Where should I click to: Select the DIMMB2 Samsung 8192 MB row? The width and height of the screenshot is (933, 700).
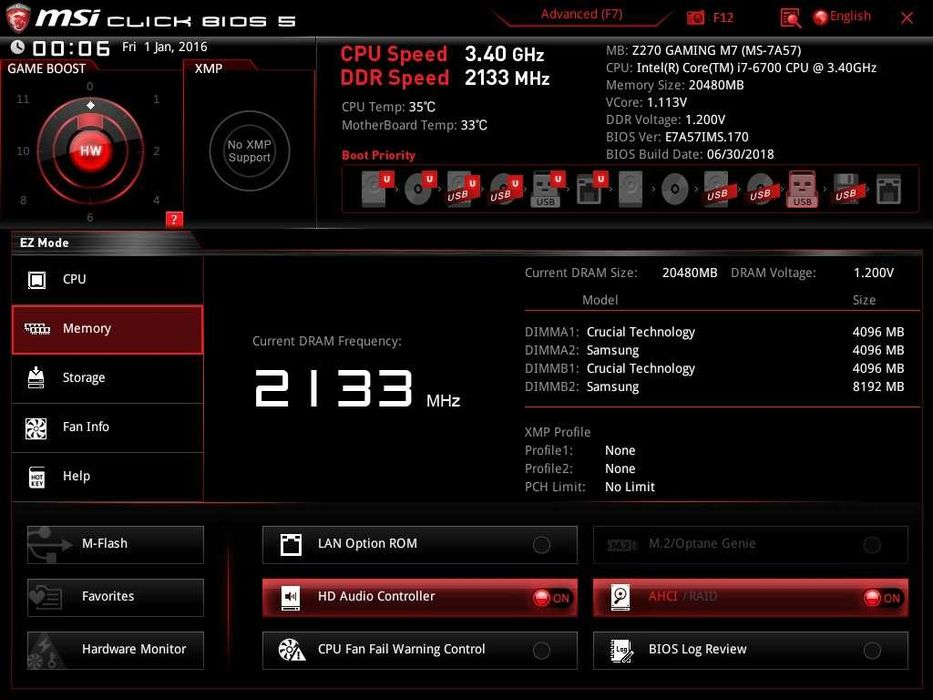click(714, 387)
